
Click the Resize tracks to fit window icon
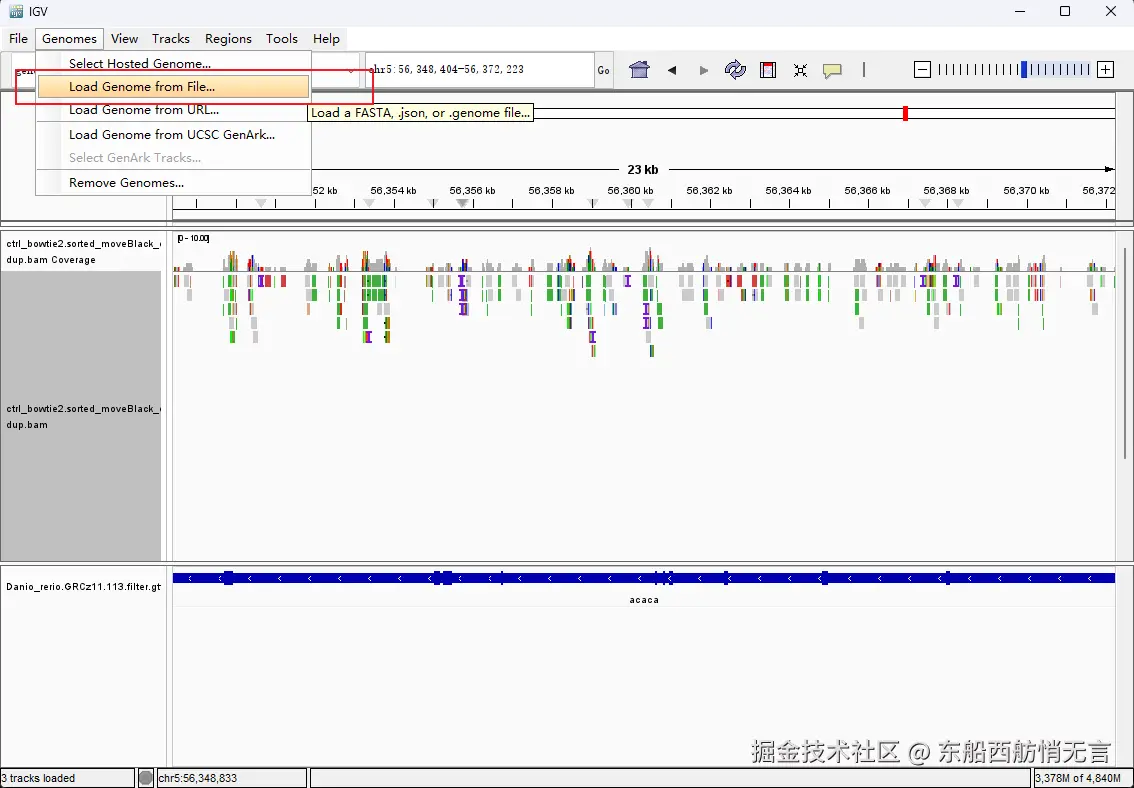(800, 70)
